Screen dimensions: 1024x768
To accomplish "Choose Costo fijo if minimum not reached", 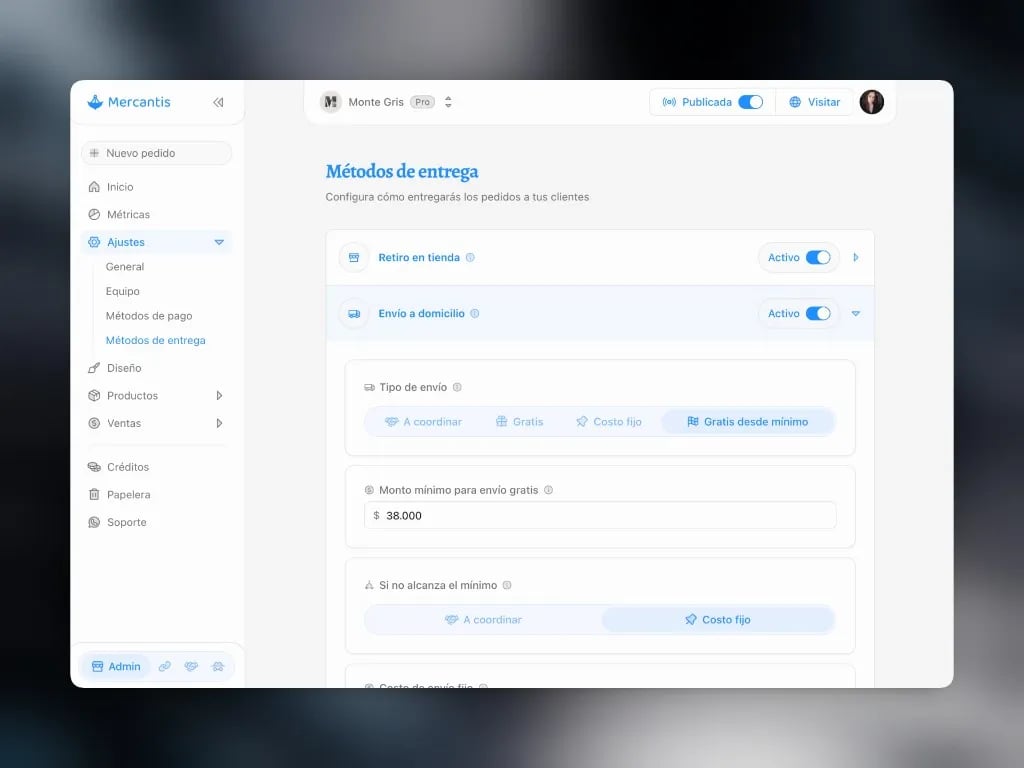I will [x=718, y=620].
